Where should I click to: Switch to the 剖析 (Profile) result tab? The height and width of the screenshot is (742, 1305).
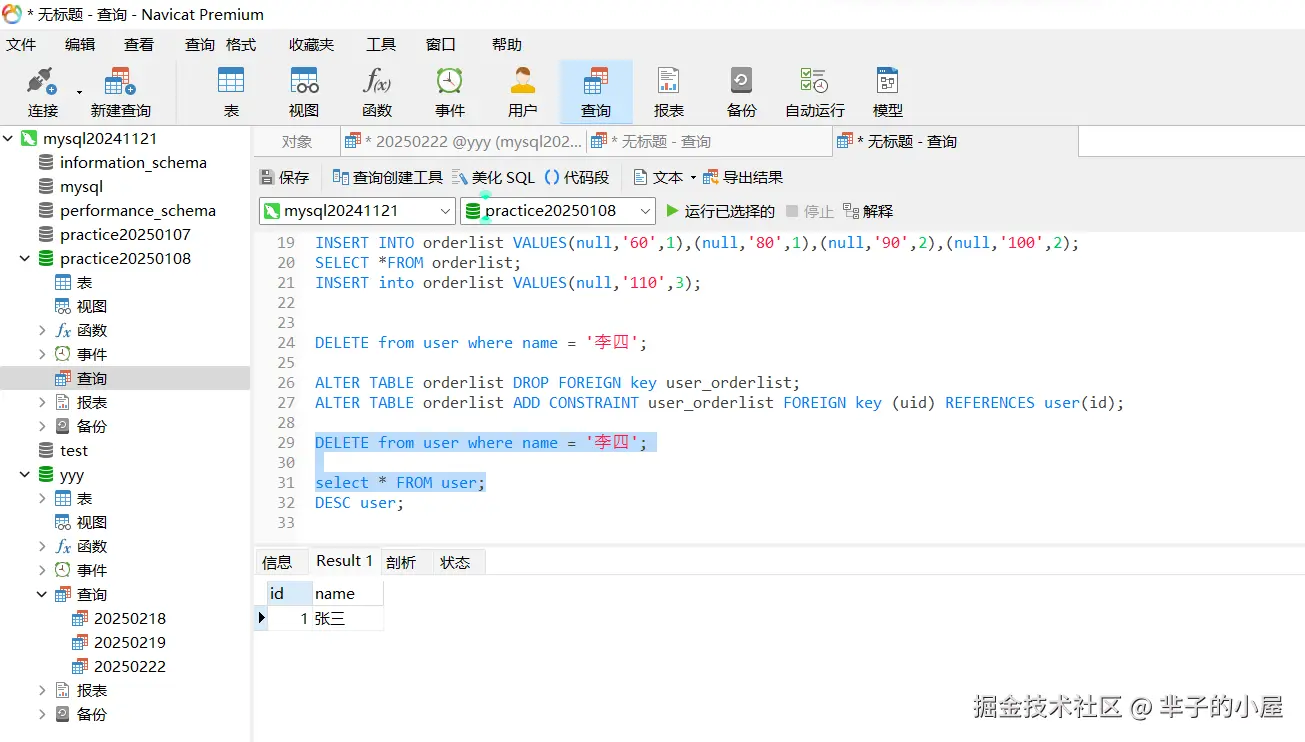click(401, 562)
